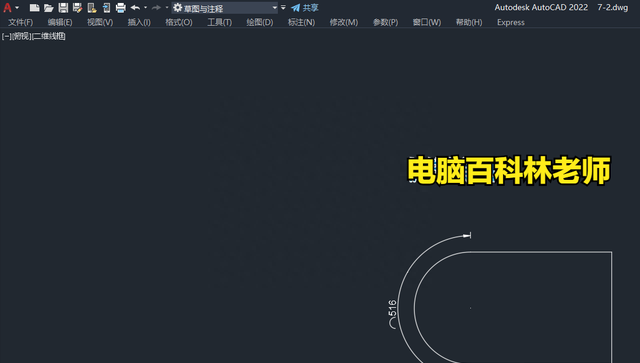Open the 插入(I) menu
640x363 pixels.
(x=139, y=22)
